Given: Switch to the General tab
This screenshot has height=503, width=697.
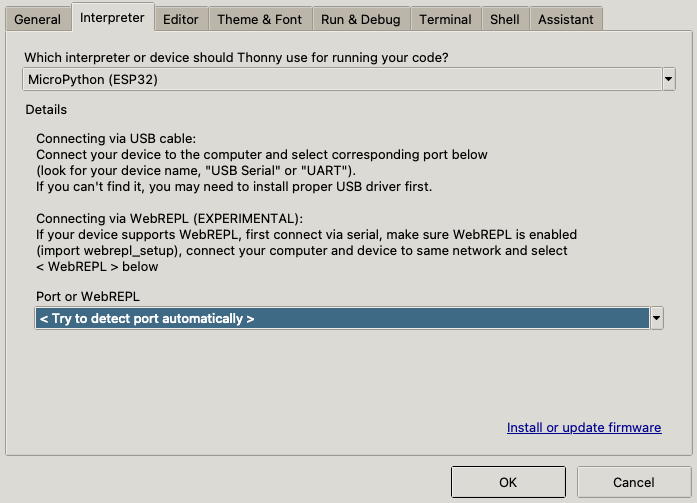Looking at the screenshot, I should pyautogui.click(x=38, y=19).
